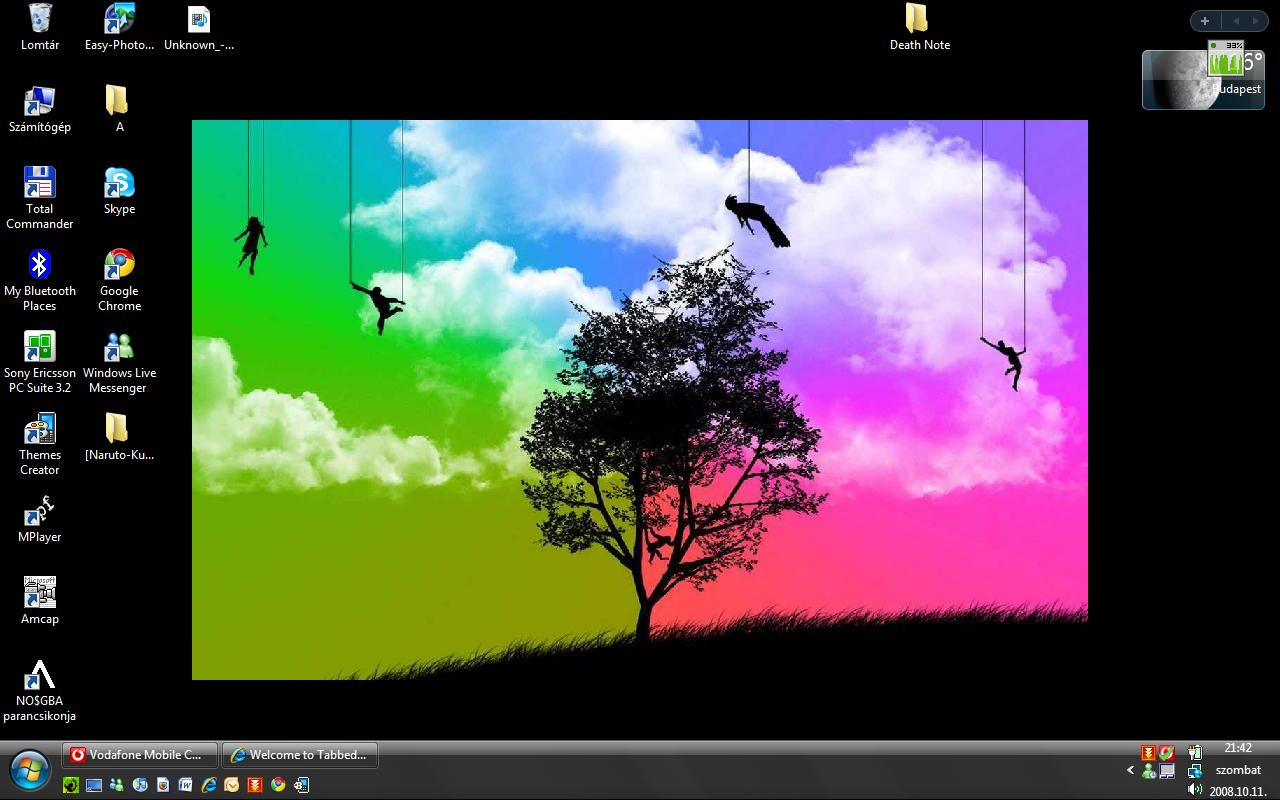The image size is (1280, 800).
Task: Click the Show Desktop Quick Launch icon
Action: click(x=94, y=785)
